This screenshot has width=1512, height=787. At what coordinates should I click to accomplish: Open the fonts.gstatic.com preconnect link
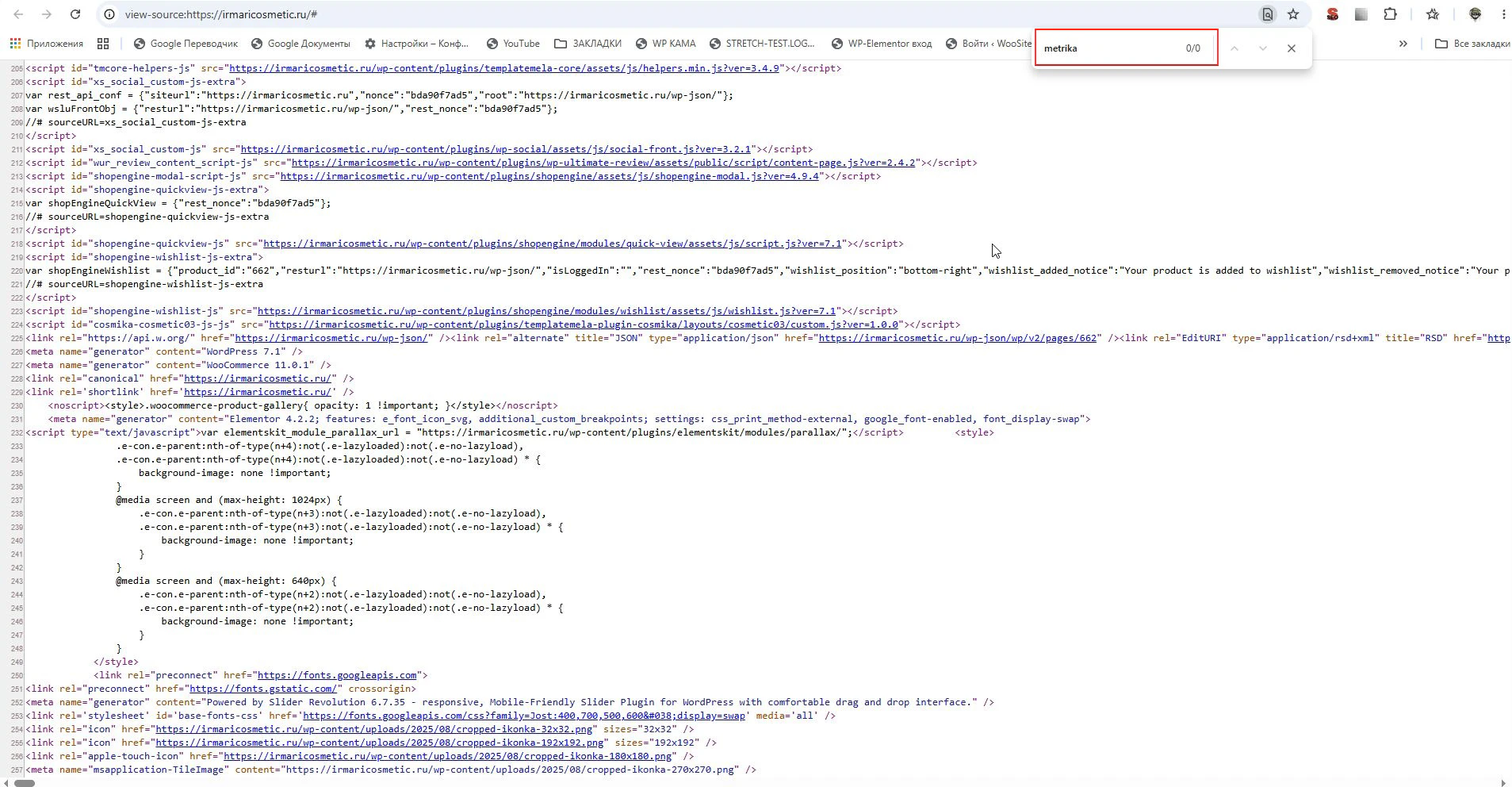click(x=263, y=689)
